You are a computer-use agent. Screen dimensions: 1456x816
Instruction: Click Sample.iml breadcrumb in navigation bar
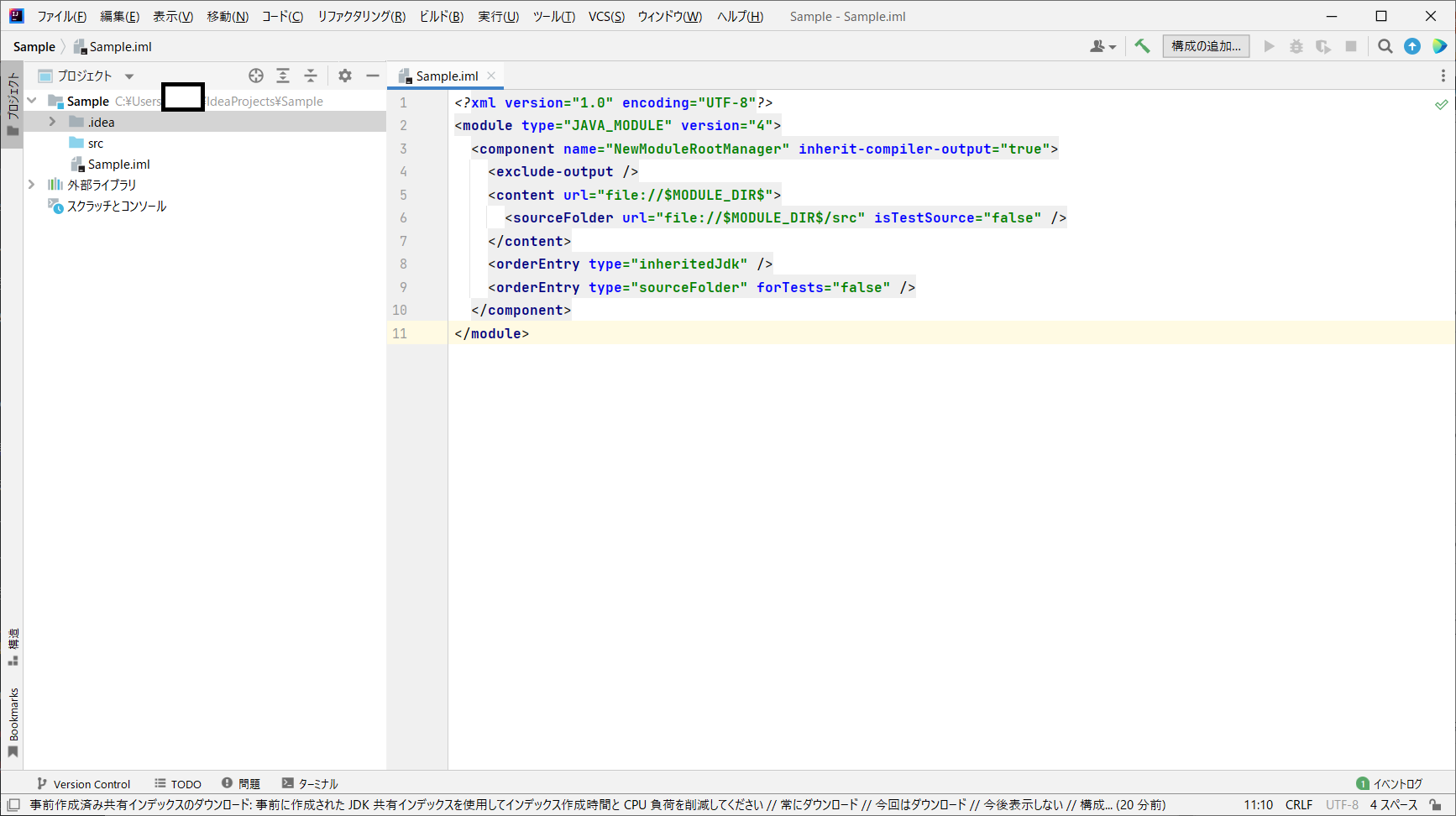pyautogui.click(x=113, y=46)
